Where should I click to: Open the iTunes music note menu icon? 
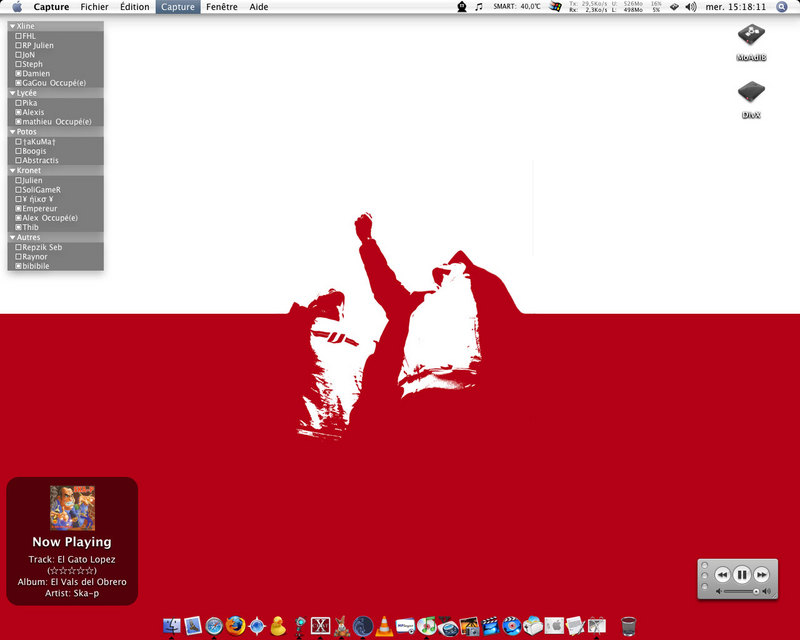[478, 7]
